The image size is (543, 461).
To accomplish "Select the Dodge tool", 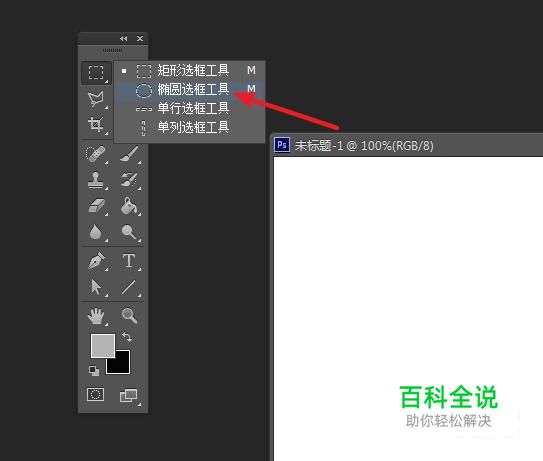I will click(x=129, y=232).
